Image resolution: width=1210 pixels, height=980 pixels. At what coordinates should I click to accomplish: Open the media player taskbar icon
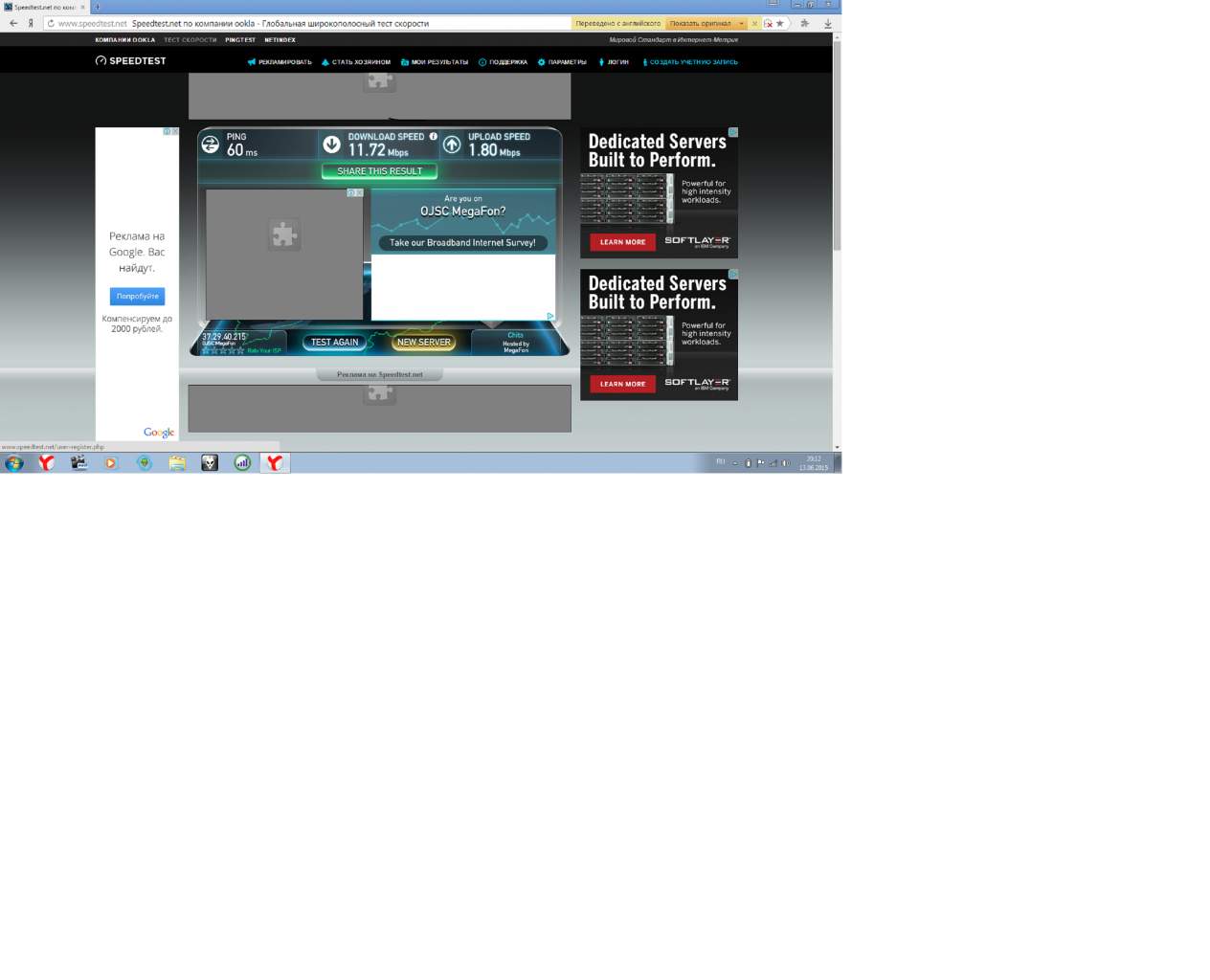111,463
